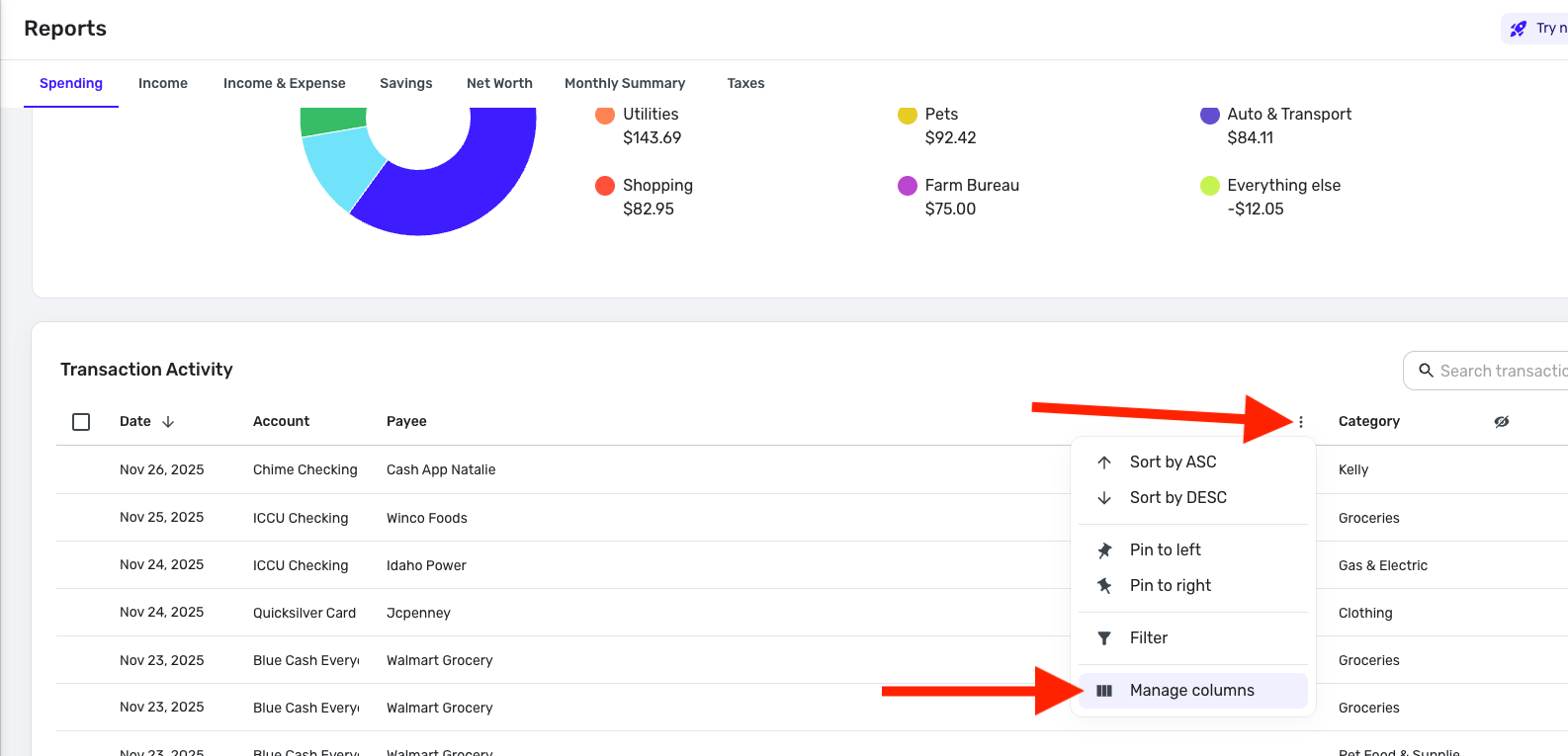Click the search magnifier icon
Screen dimensions: 1568x756
tap(1426, 371)
